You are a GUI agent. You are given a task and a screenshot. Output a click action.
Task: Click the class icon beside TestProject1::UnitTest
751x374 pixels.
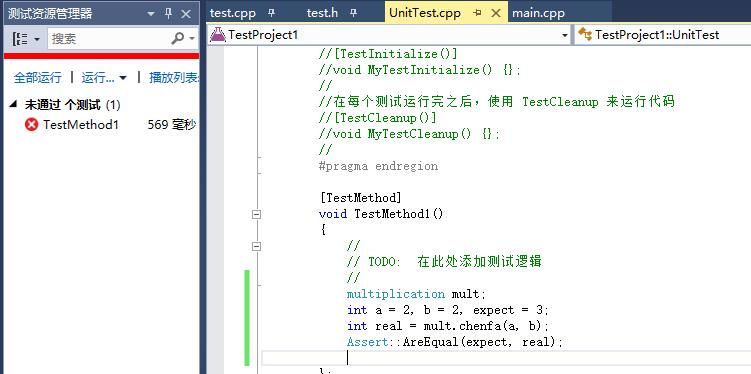pyautogui.click(x=585, y=34)
